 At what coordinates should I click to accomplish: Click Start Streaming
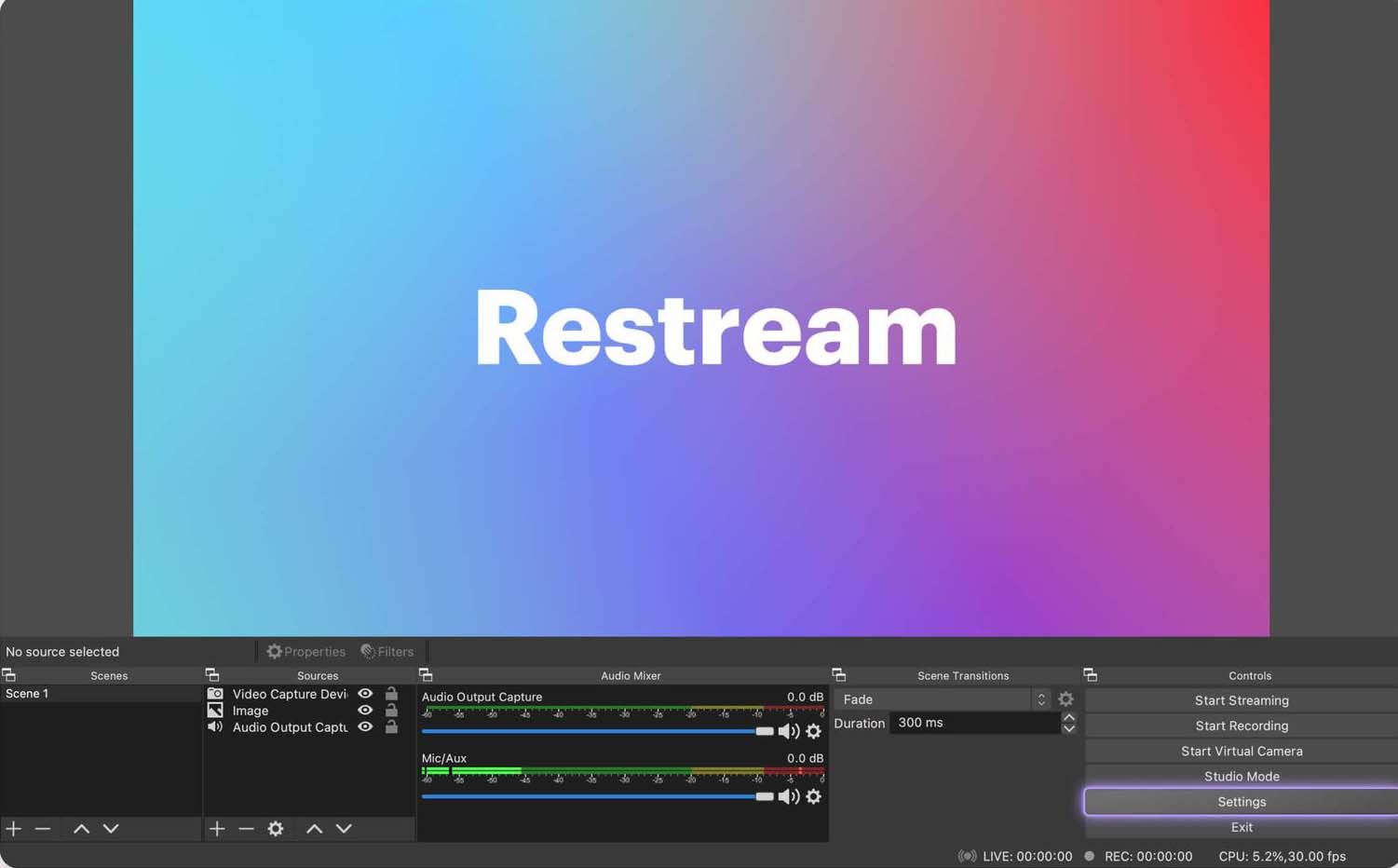tap(1242, 700)
